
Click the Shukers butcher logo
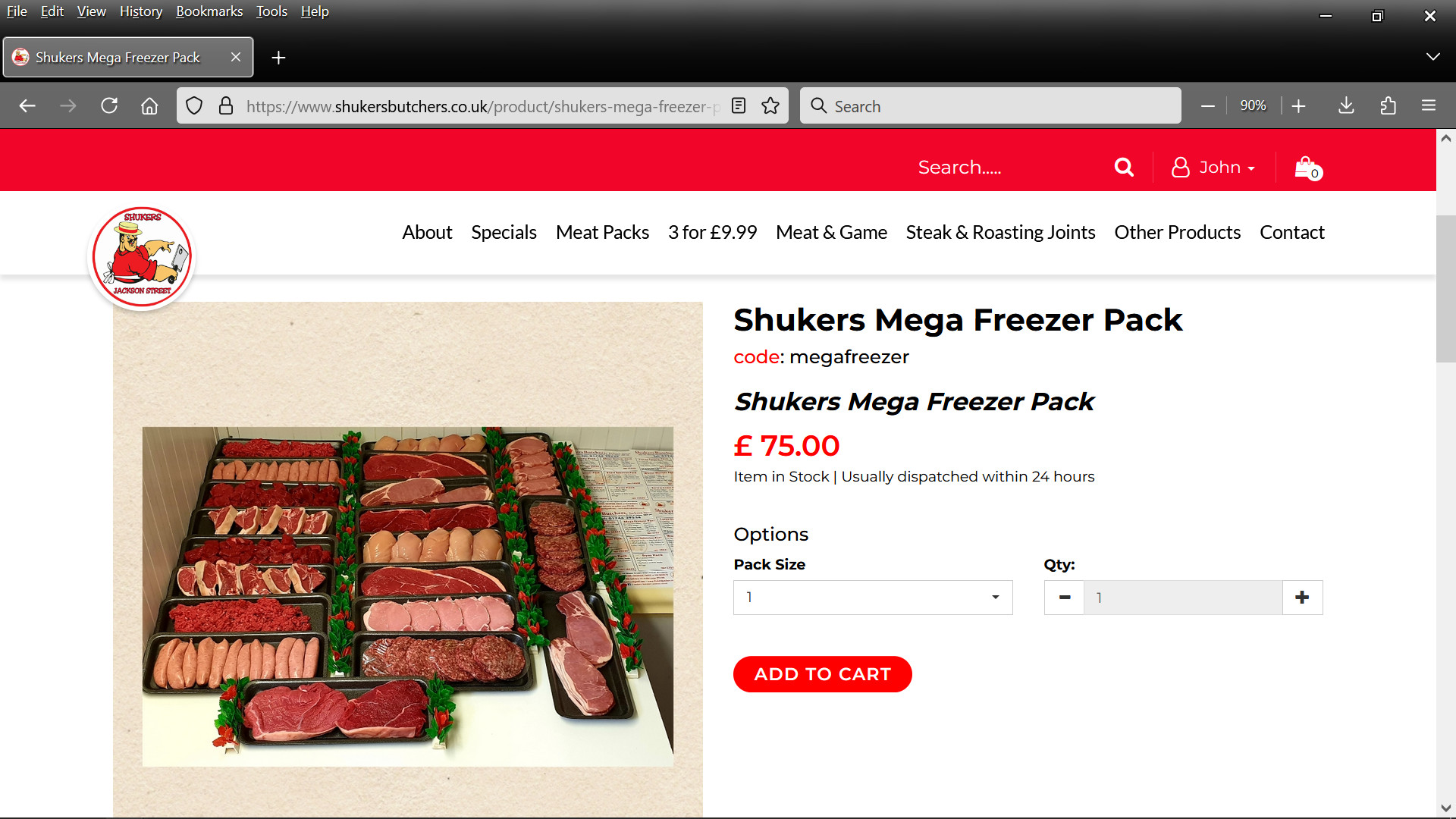point(142,257)
